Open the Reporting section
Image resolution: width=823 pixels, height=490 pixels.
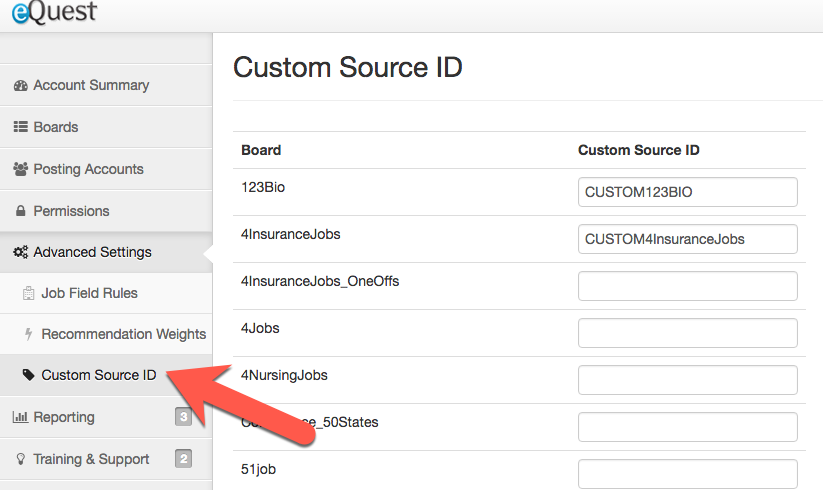click(106, 417)
